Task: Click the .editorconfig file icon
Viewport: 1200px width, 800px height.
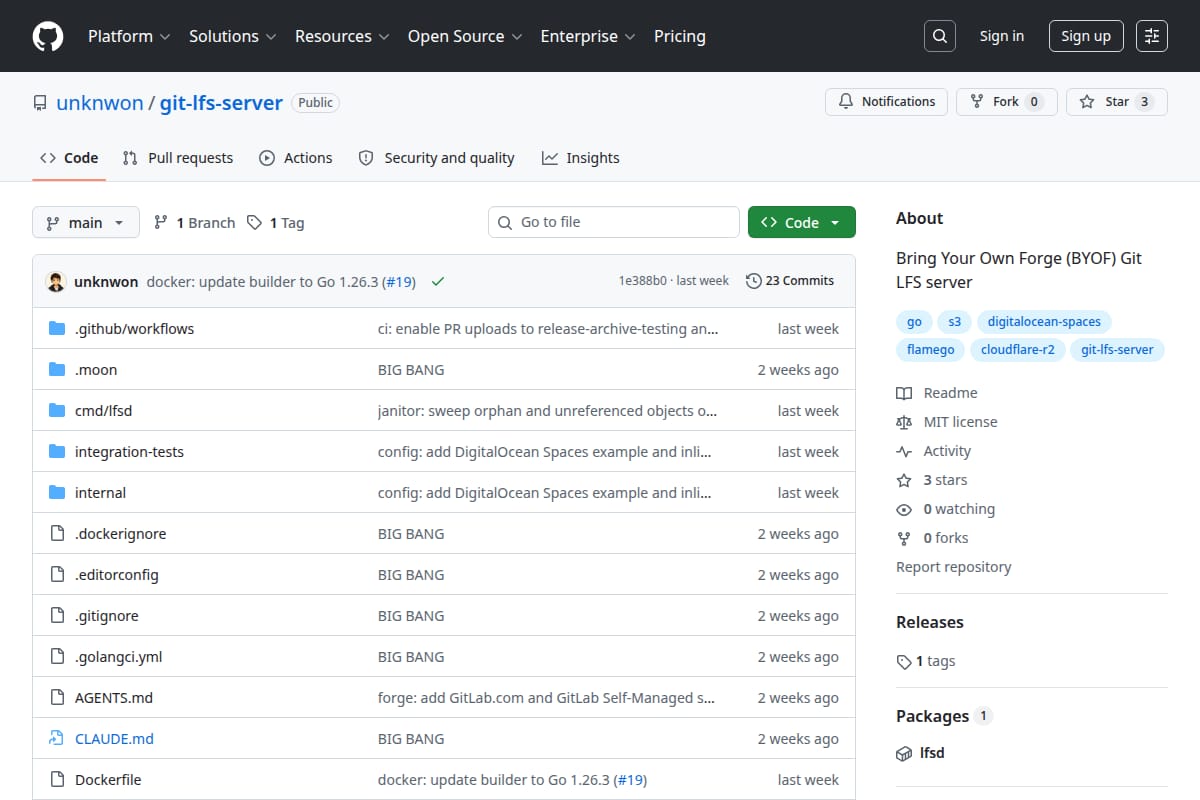Action: pyautogui.click(x=57, y=575)
